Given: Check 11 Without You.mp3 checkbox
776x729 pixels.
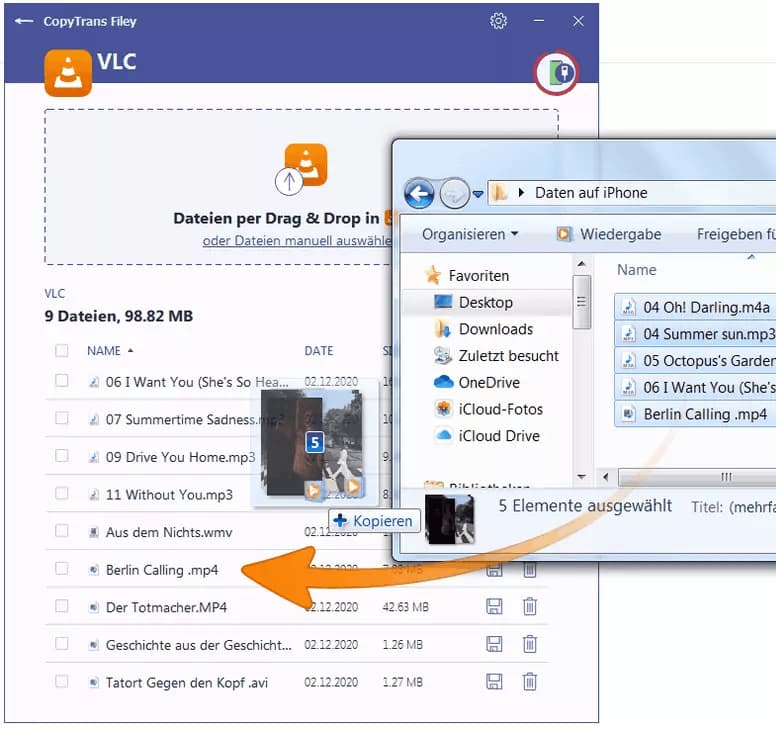Looking at the screenshot, I should click(62, 493).
